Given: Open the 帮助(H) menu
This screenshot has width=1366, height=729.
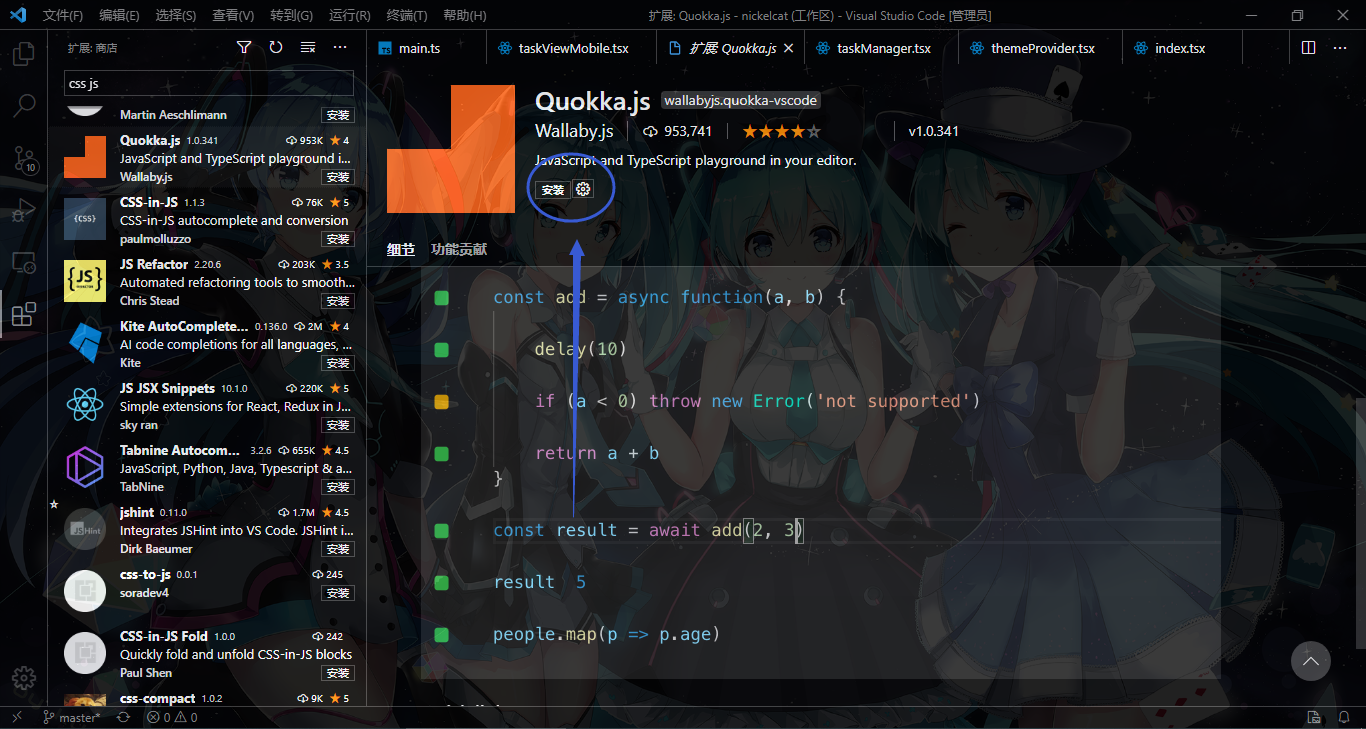Looking at the screenshot, I should click(464, 15).
